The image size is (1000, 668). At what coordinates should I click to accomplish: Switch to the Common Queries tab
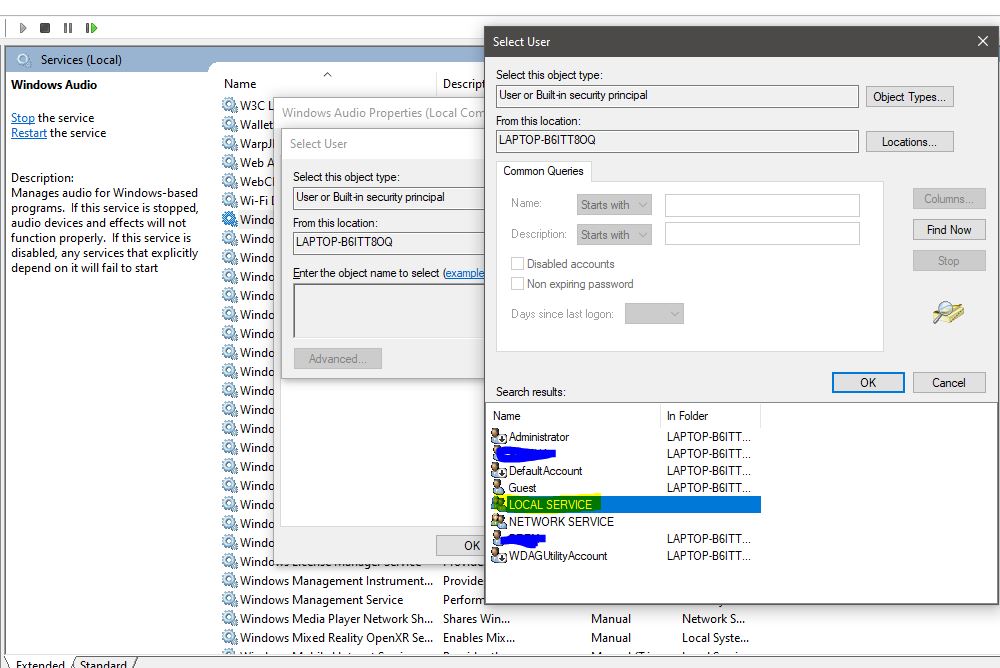(543, 171)
